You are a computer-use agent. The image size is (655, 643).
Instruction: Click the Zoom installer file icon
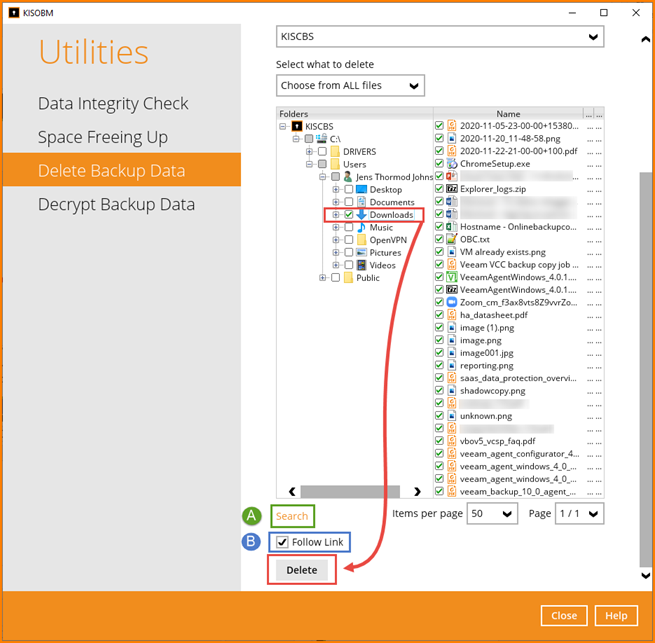click(452, 302)
